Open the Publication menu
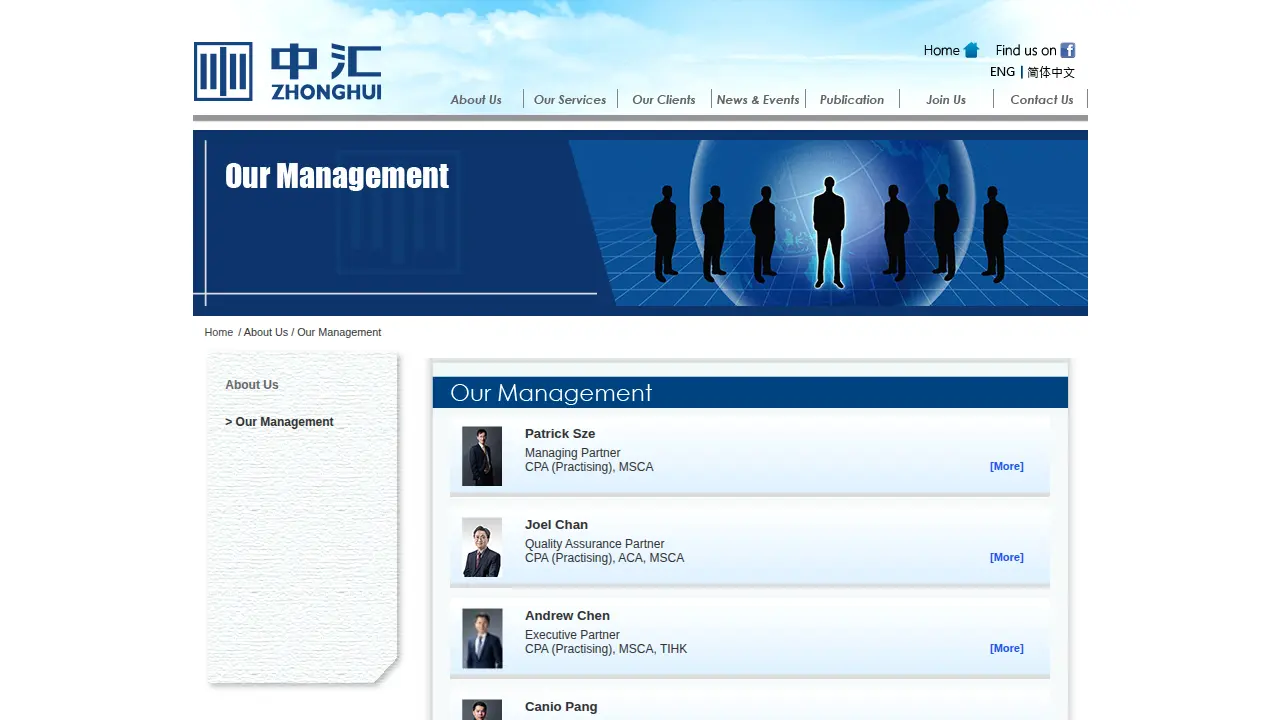Image resolution: width=1280 pixels, height=720 pixels. pos(852,99)
